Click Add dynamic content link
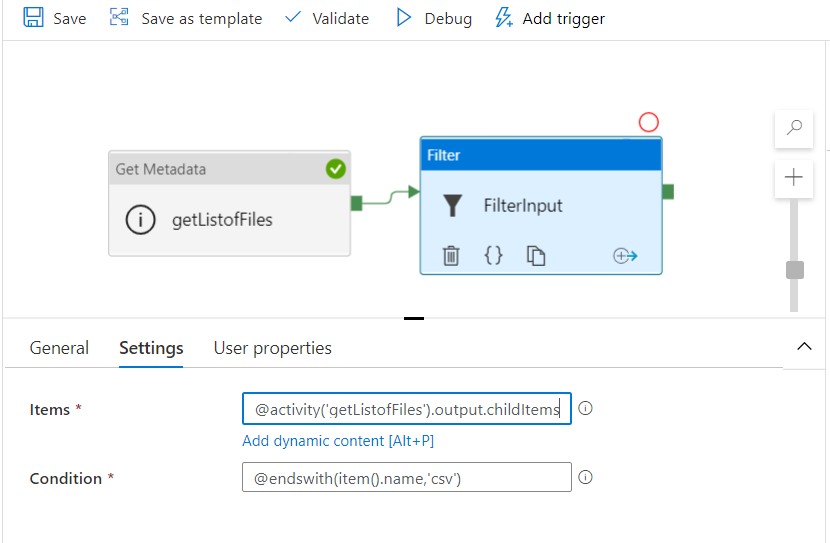This screenshot has height=543, width=830. [x=338, y=441]
